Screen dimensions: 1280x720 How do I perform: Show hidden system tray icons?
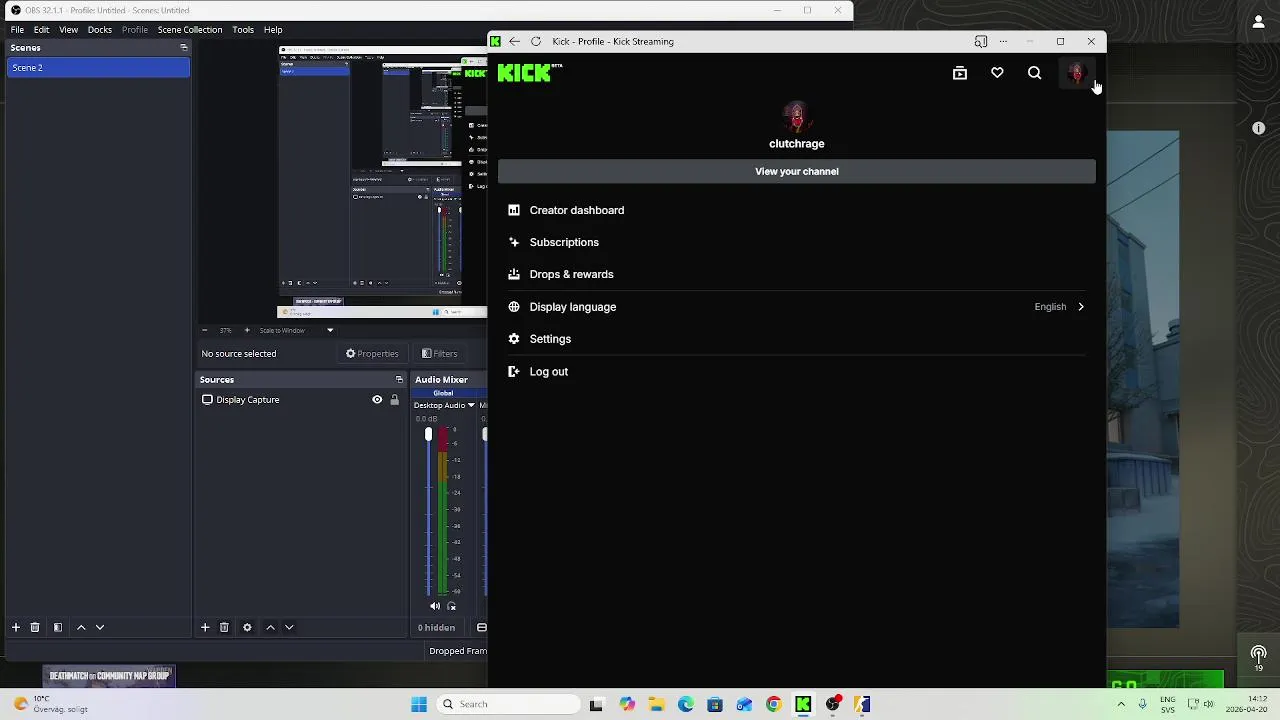pos(1121,704)
